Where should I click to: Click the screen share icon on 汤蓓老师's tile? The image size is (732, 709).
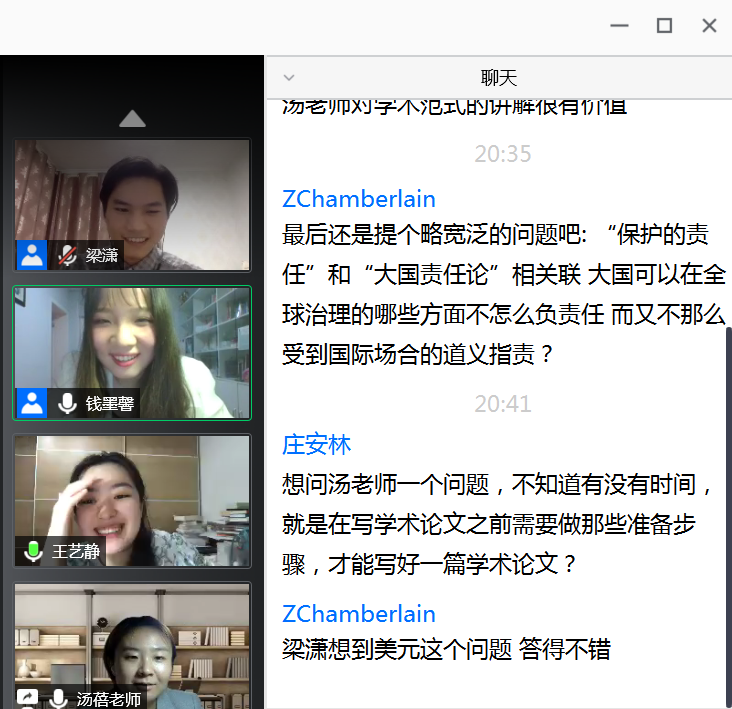[x=29, y=698]
